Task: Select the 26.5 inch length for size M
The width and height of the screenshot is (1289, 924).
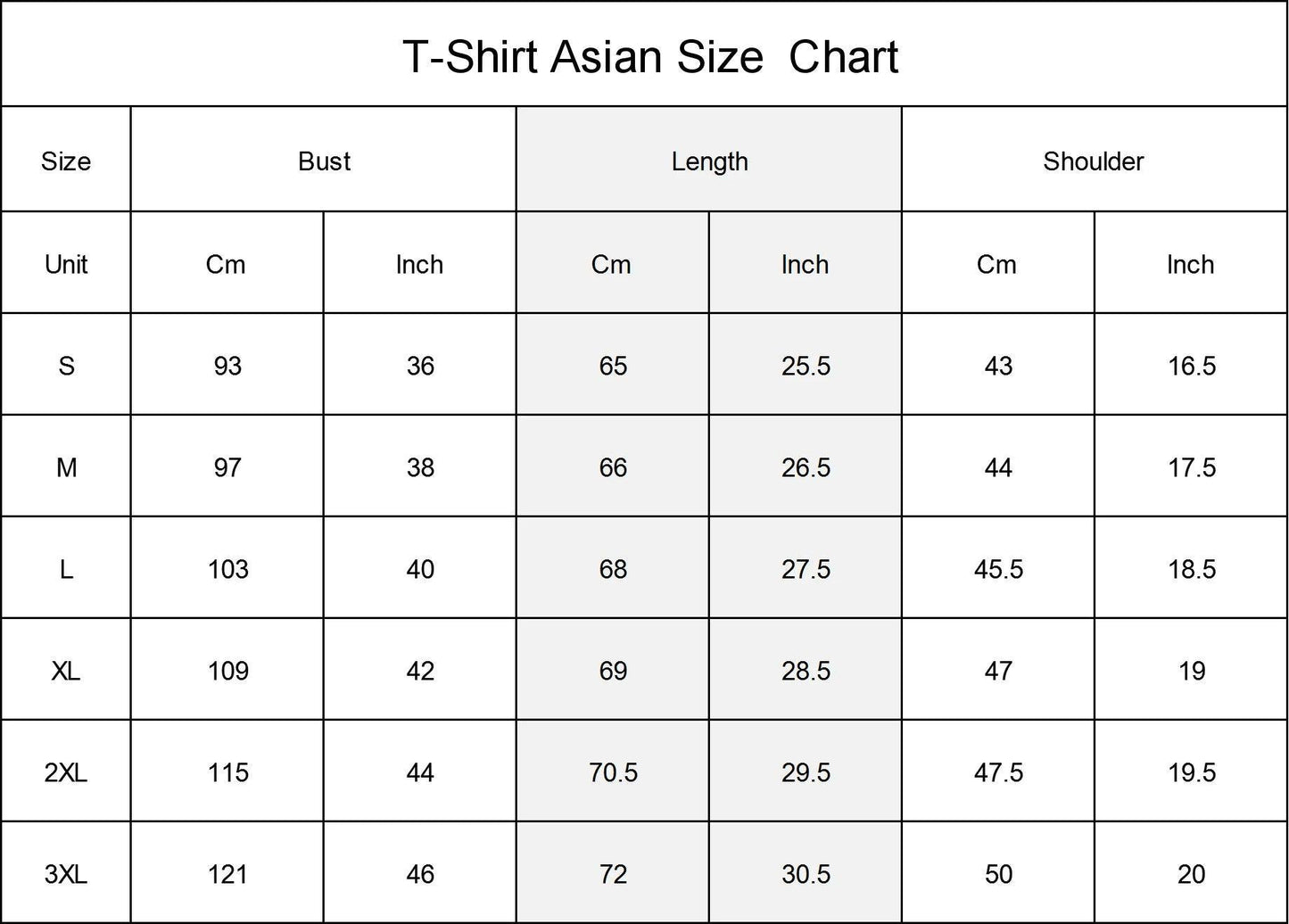Action: click(x=806, y=467)
